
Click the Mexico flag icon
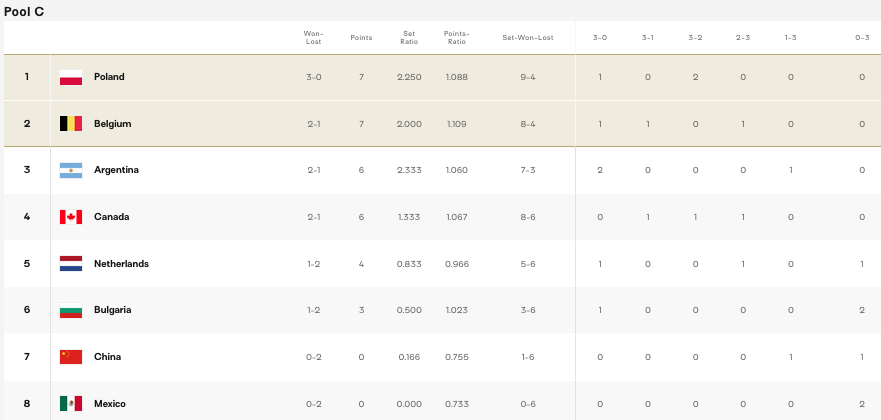[71, 403]
